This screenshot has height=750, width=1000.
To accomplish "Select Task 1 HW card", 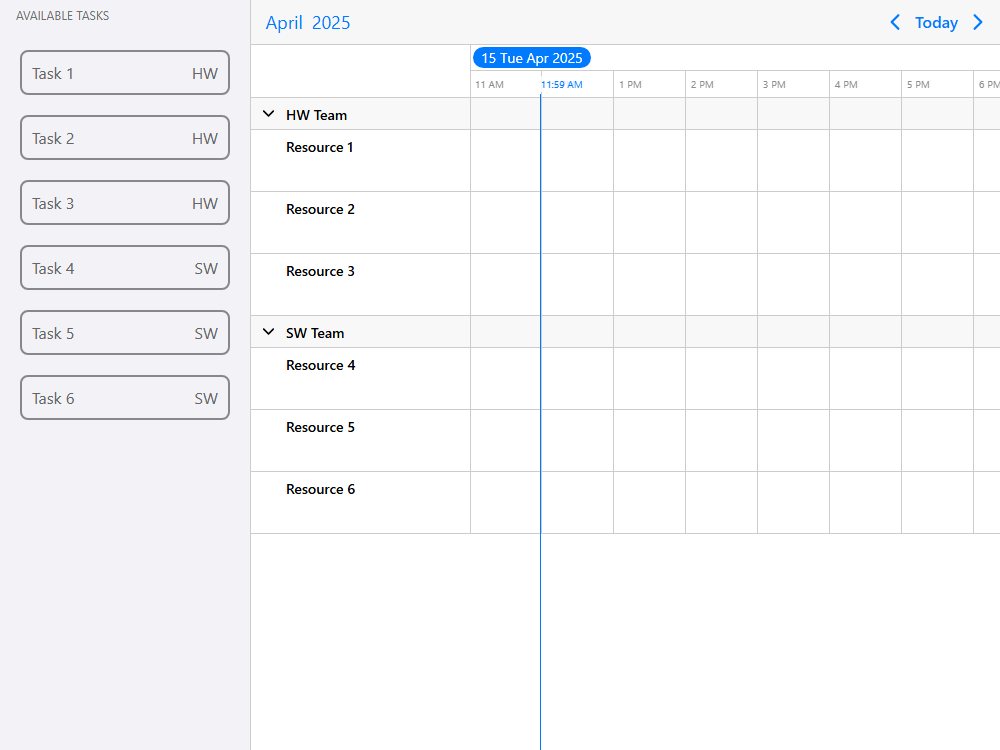I will click(125, 73).
